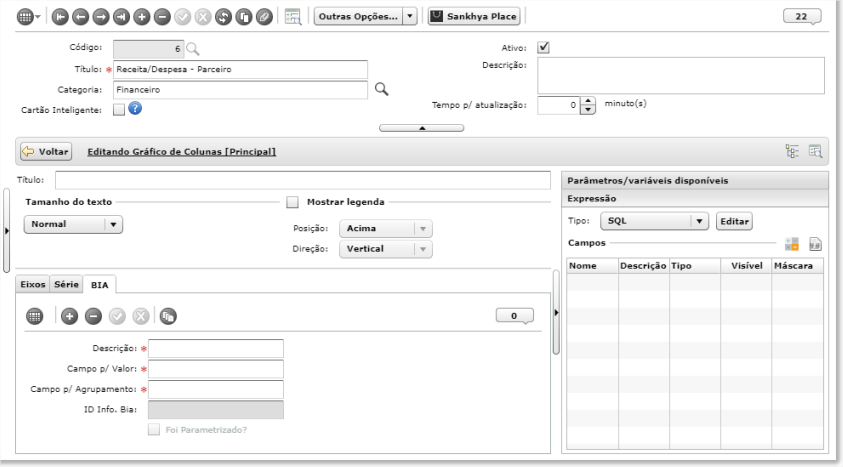Toggle the Ativo checkbox
This screenshot has height=467, width=843.
(544, 47)
